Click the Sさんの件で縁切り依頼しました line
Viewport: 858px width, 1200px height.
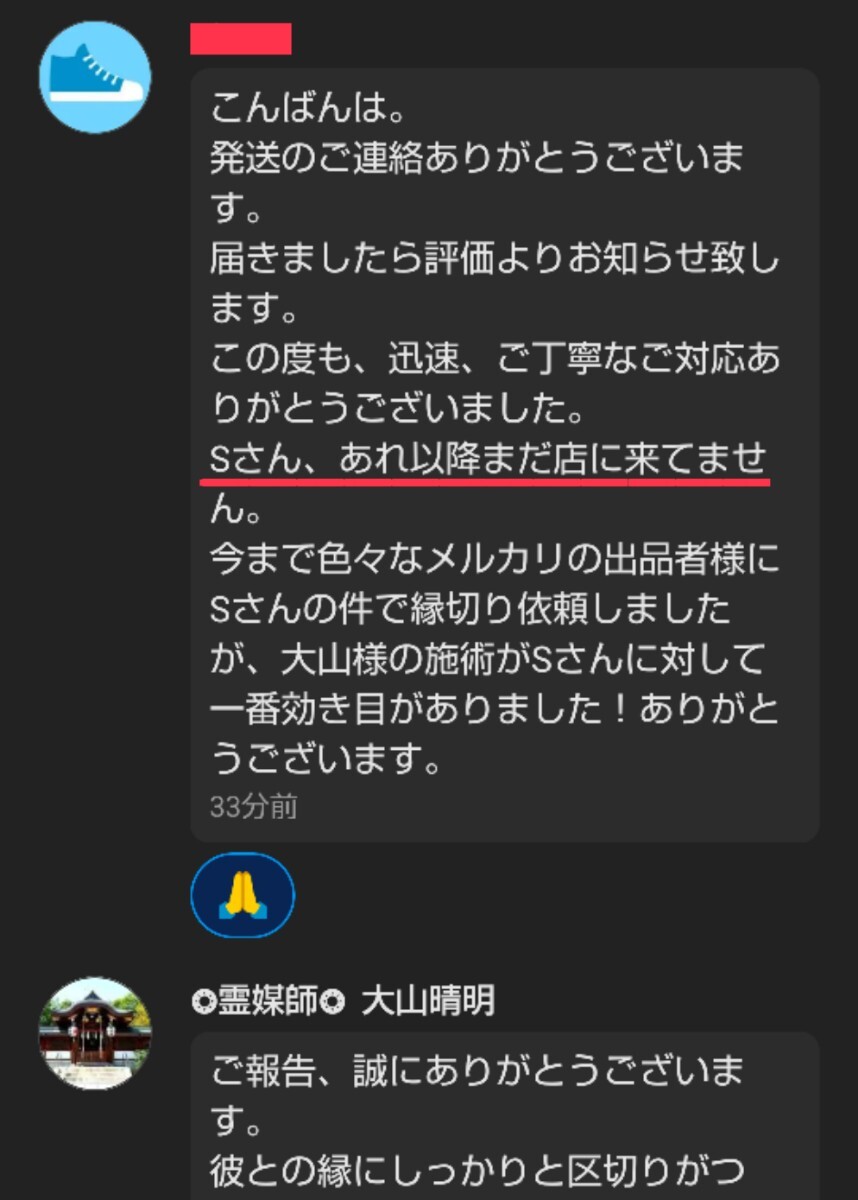click(470, 609)
